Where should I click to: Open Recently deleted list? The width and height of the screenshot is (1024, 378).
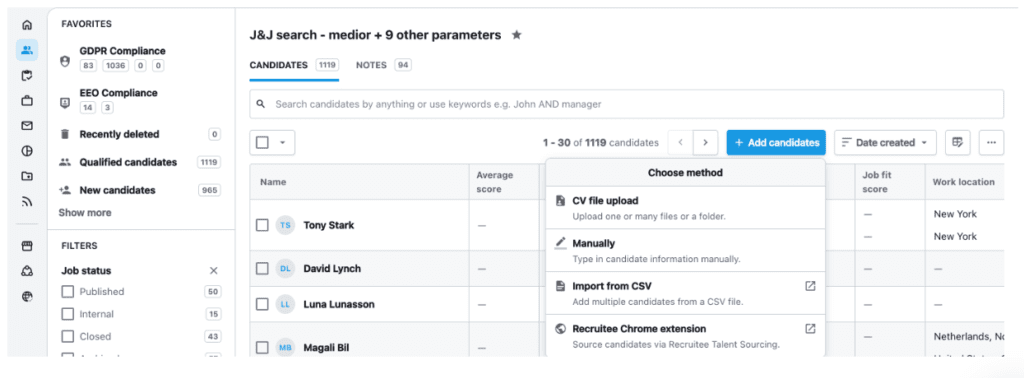pos(120,134)
